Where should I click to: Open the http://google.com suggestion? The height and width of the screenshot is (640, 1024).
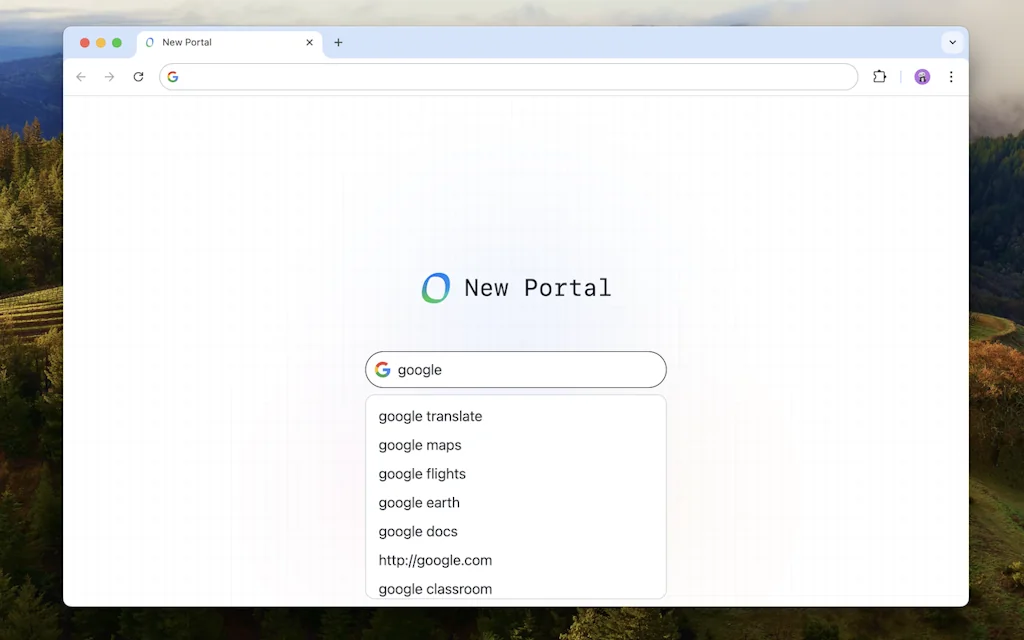tap(435, 560)
